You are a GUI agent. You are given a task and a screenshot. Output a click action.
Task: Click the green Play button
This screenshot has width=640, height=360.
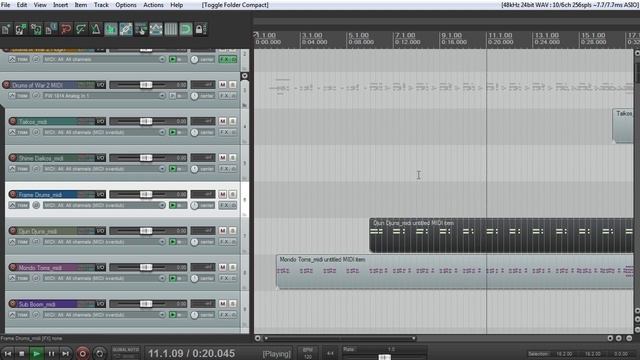tap(36, 353)
